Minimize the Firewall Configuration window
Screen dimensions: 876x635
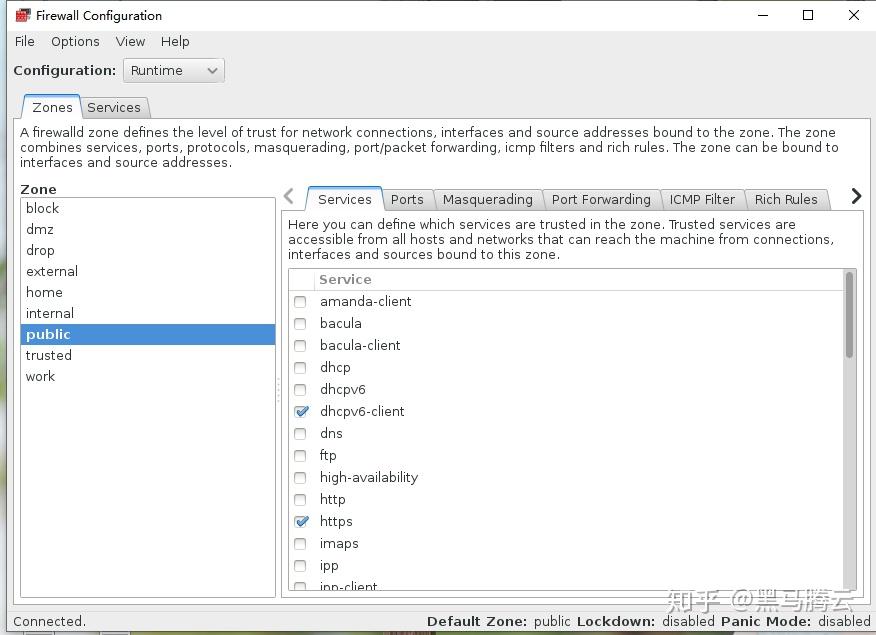[763, 15]
